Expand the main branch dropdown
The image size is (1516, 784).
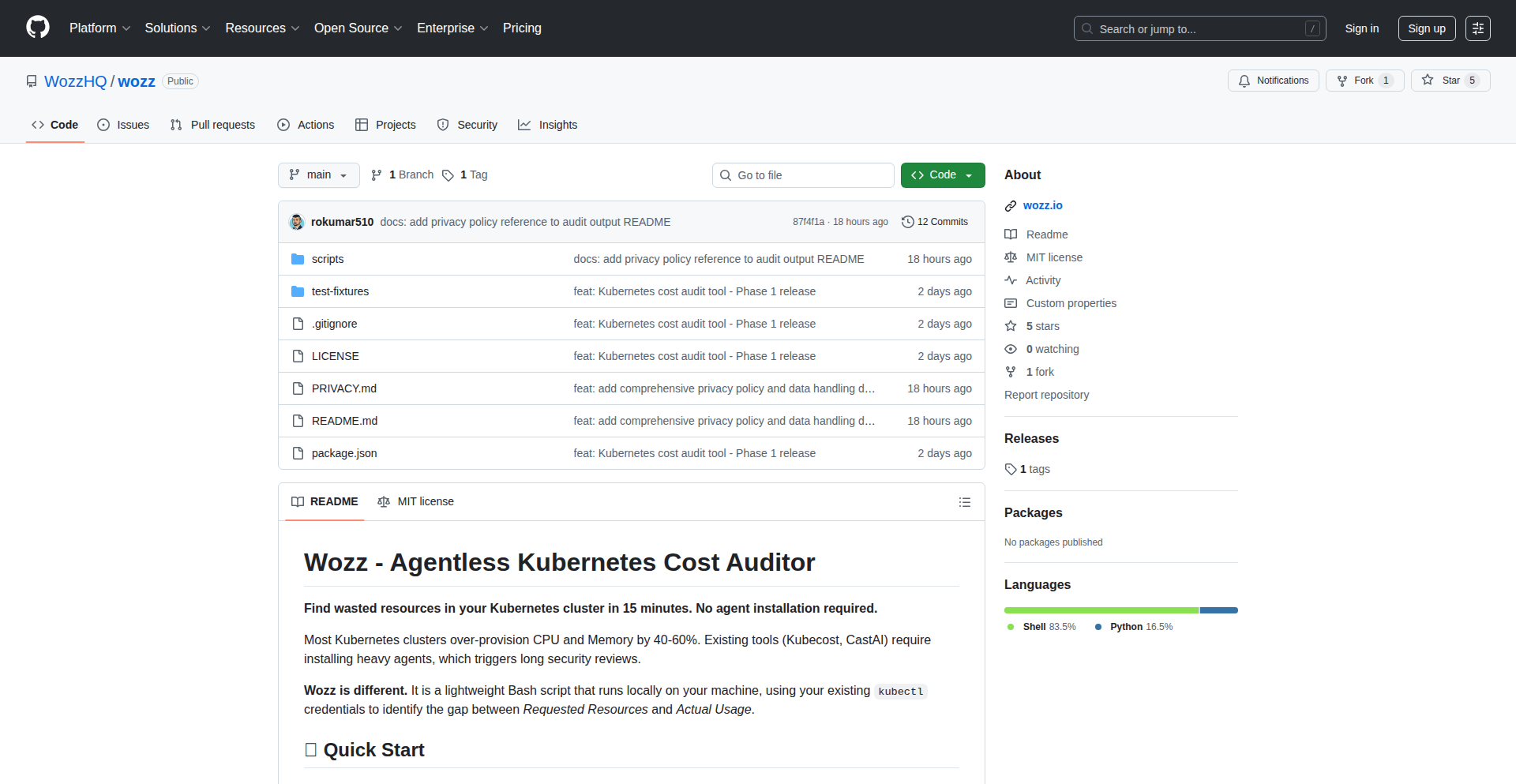[318, 175]
